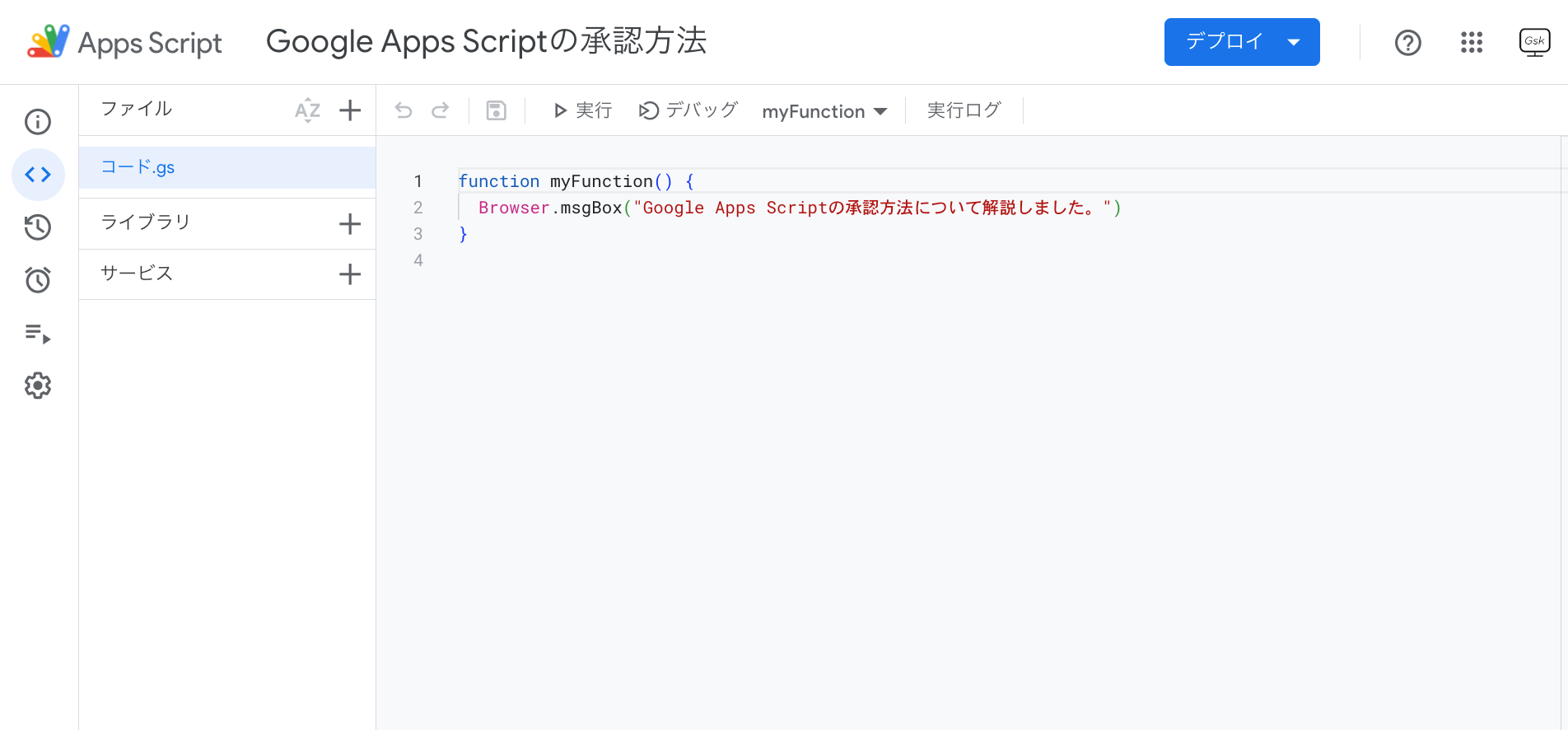This screenshot has width=1568, height=730.
Task: Click the Apps Script logo icon
Action: click(x=49, y=41)
